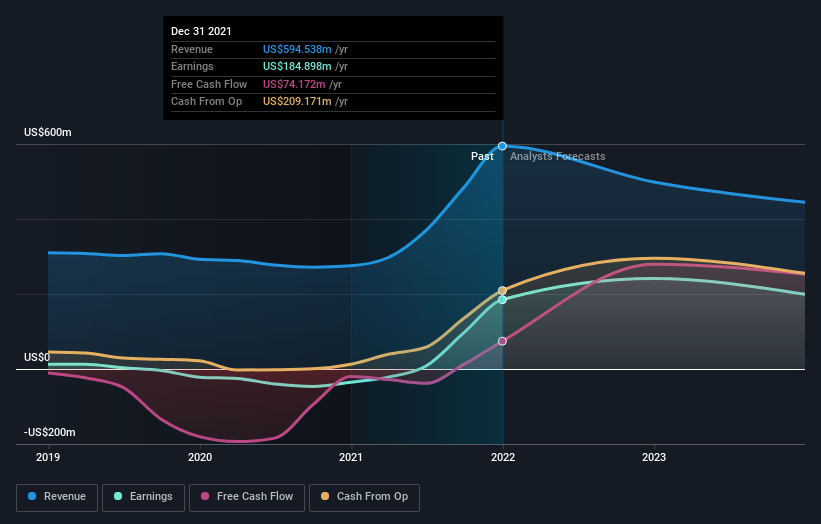This screenshot has height=524, width=821.
Task: Click the 2023 x-axis label
Action: click(x=654, y=457)
